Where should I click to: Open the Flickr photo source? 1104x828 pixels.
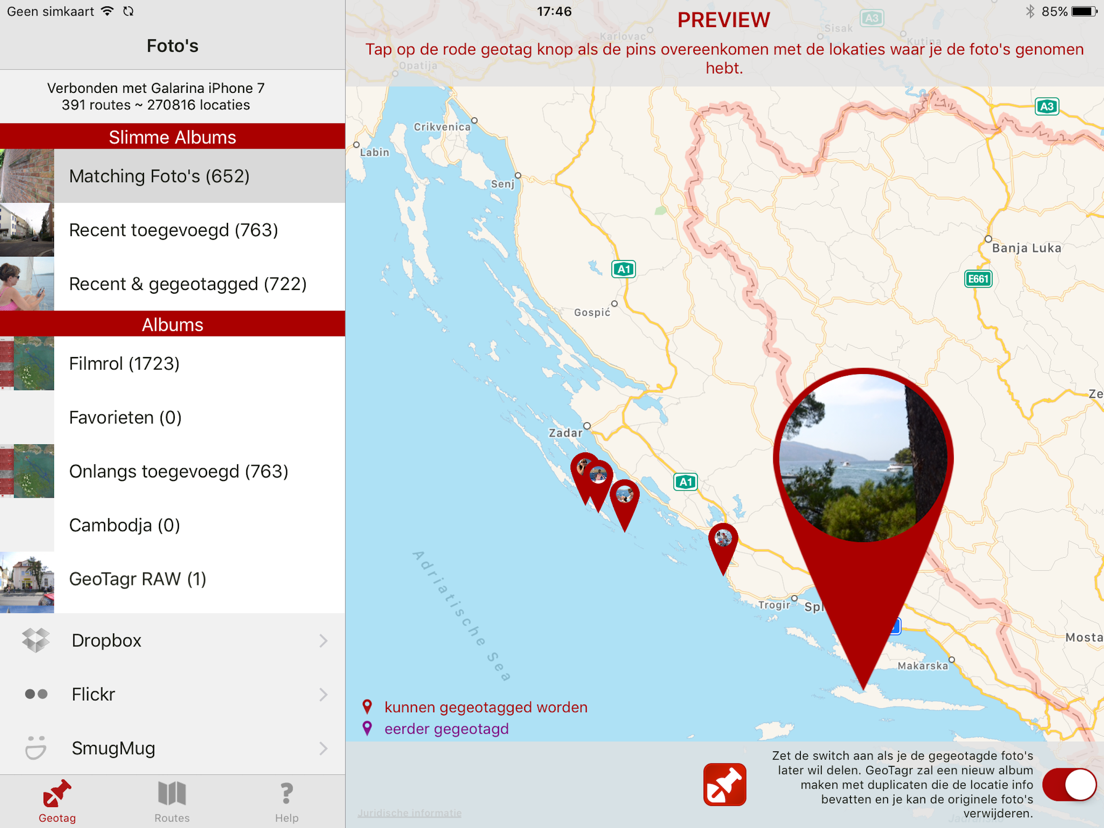[172, 694]
